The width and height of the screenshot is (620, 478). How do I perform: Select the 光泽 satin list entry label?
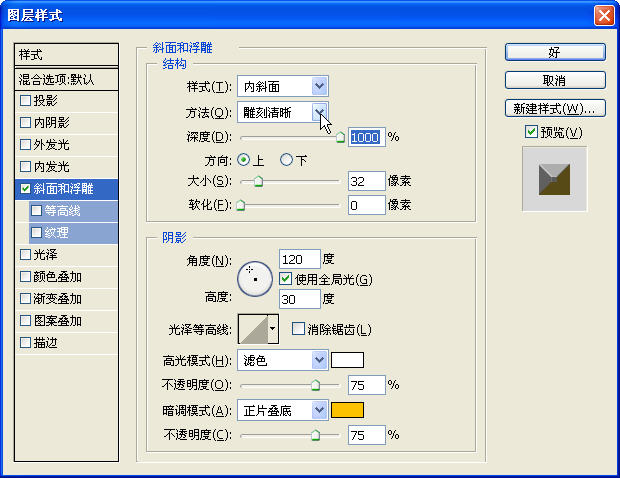(x=45, y=255)
